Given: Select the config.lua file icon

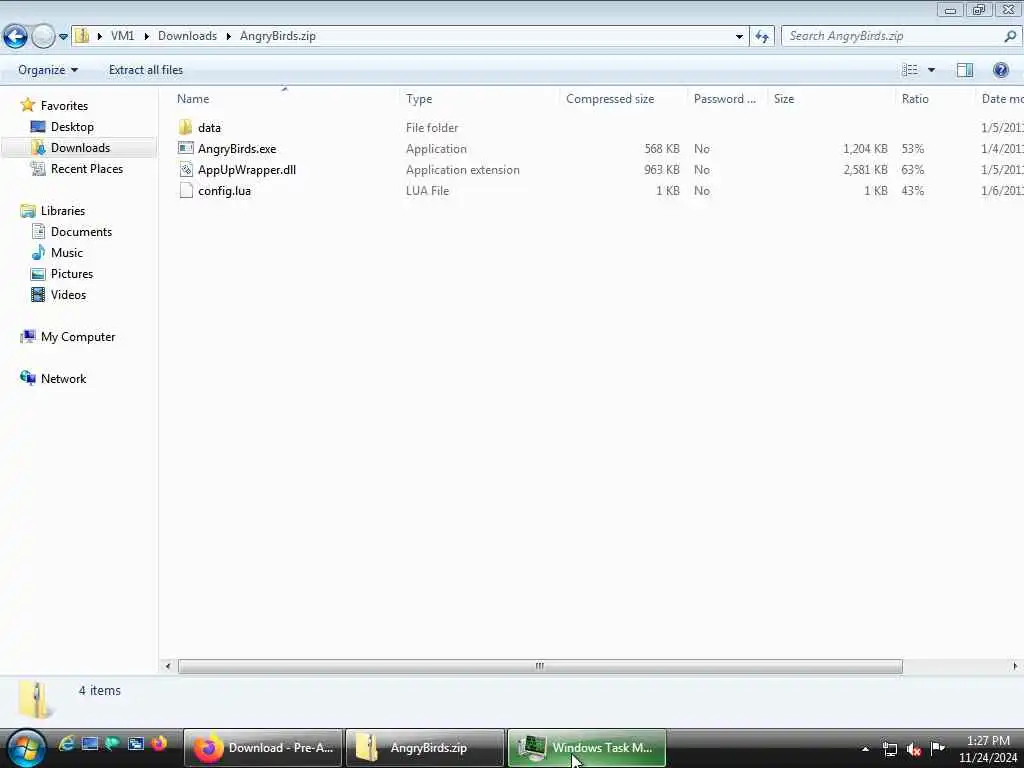Looking at the screenshot, I should [x=185, y=191].
